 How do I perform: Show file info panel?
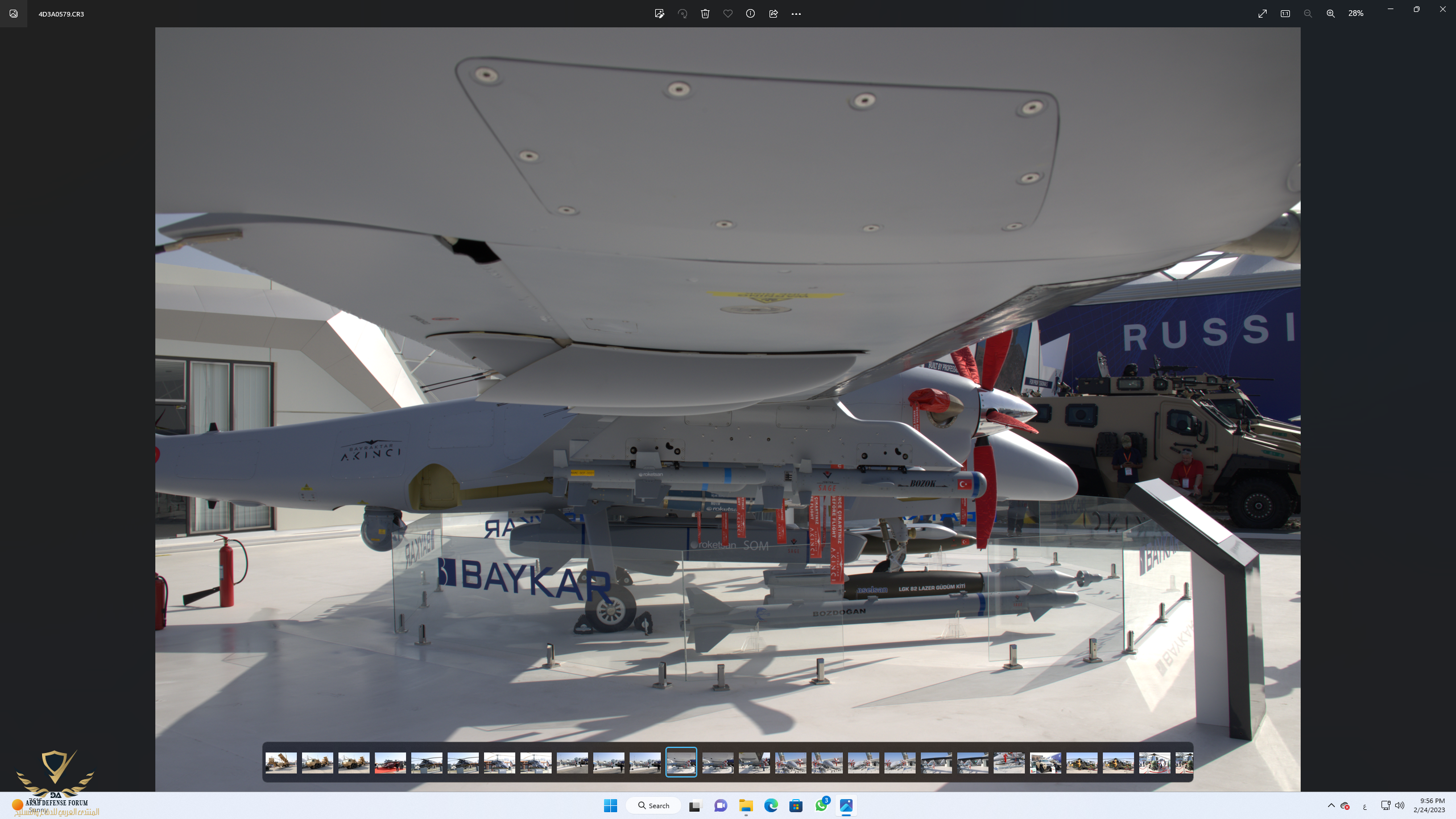click(x=751, y=14)
